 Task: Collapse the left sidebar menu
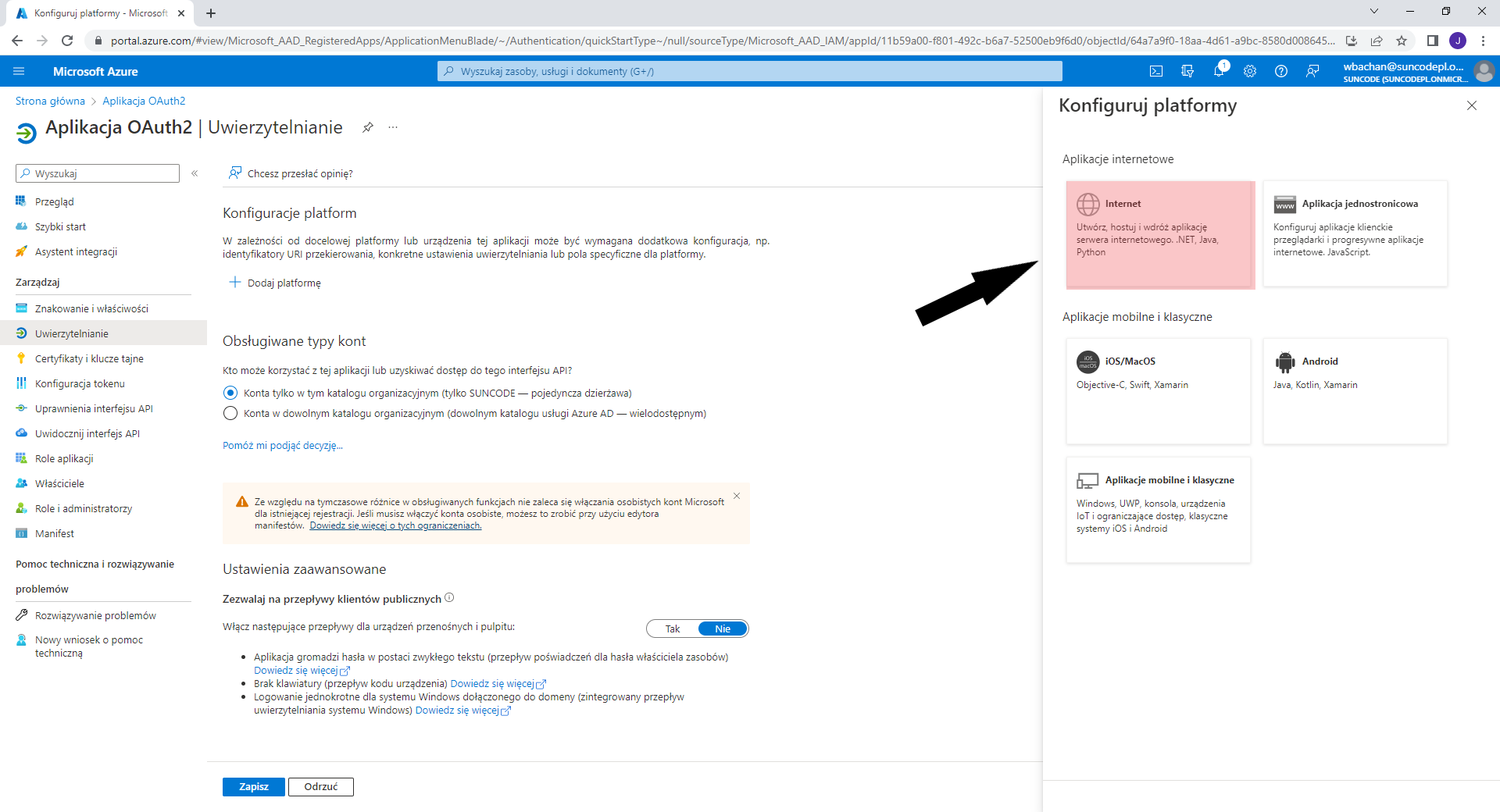(195, 173)
